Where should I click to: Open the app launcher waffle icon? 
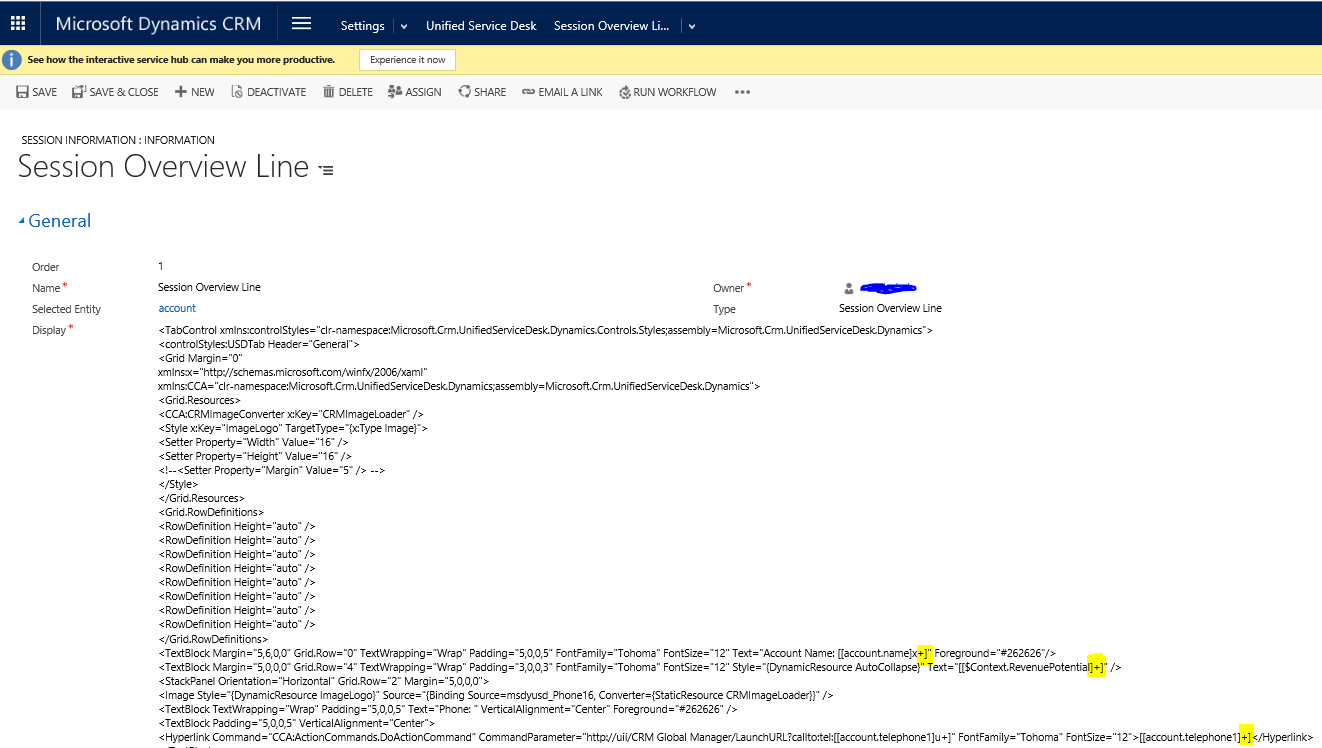(18, 24)
